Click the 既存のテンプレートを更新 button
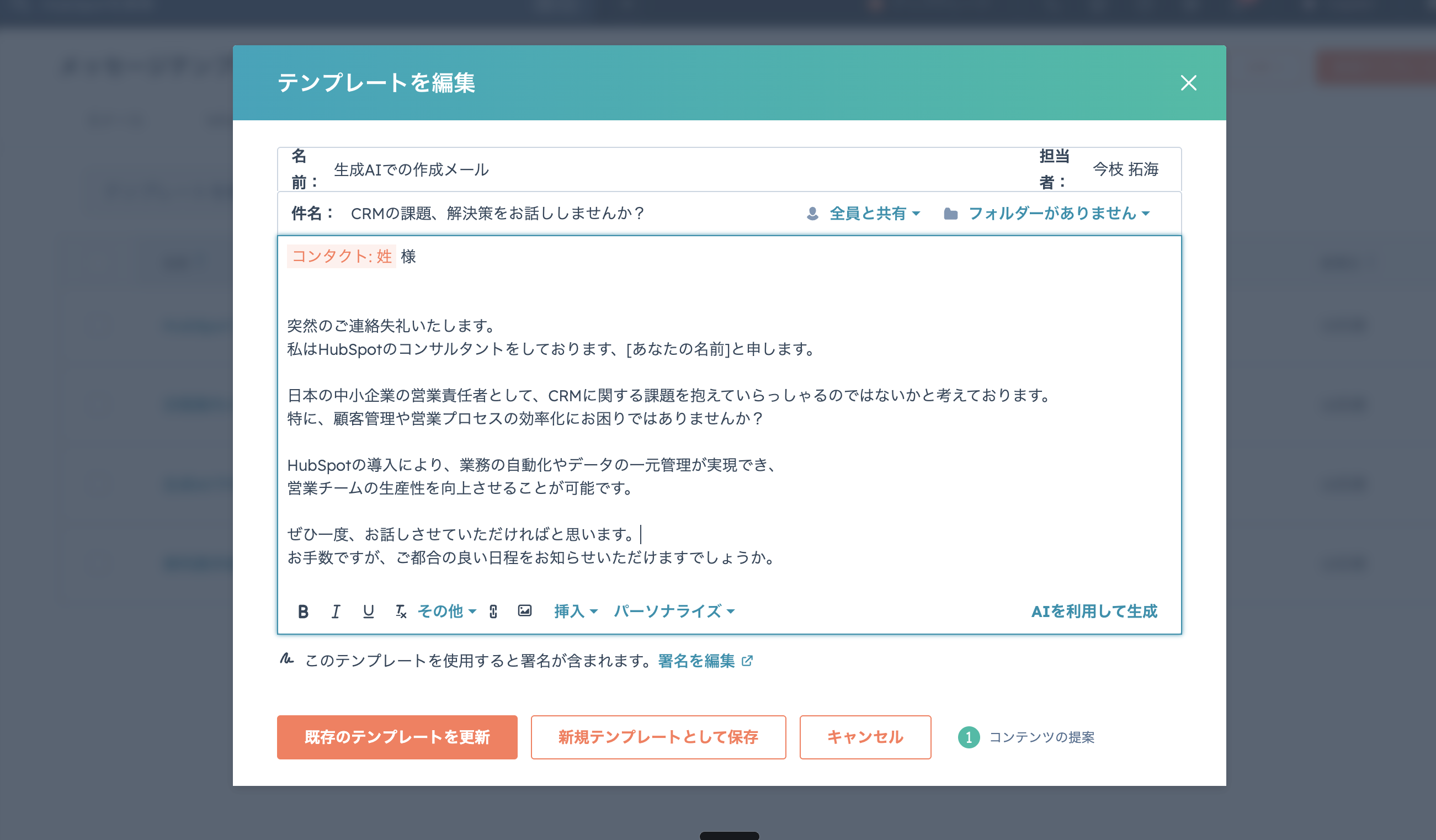 coord(397,737)
